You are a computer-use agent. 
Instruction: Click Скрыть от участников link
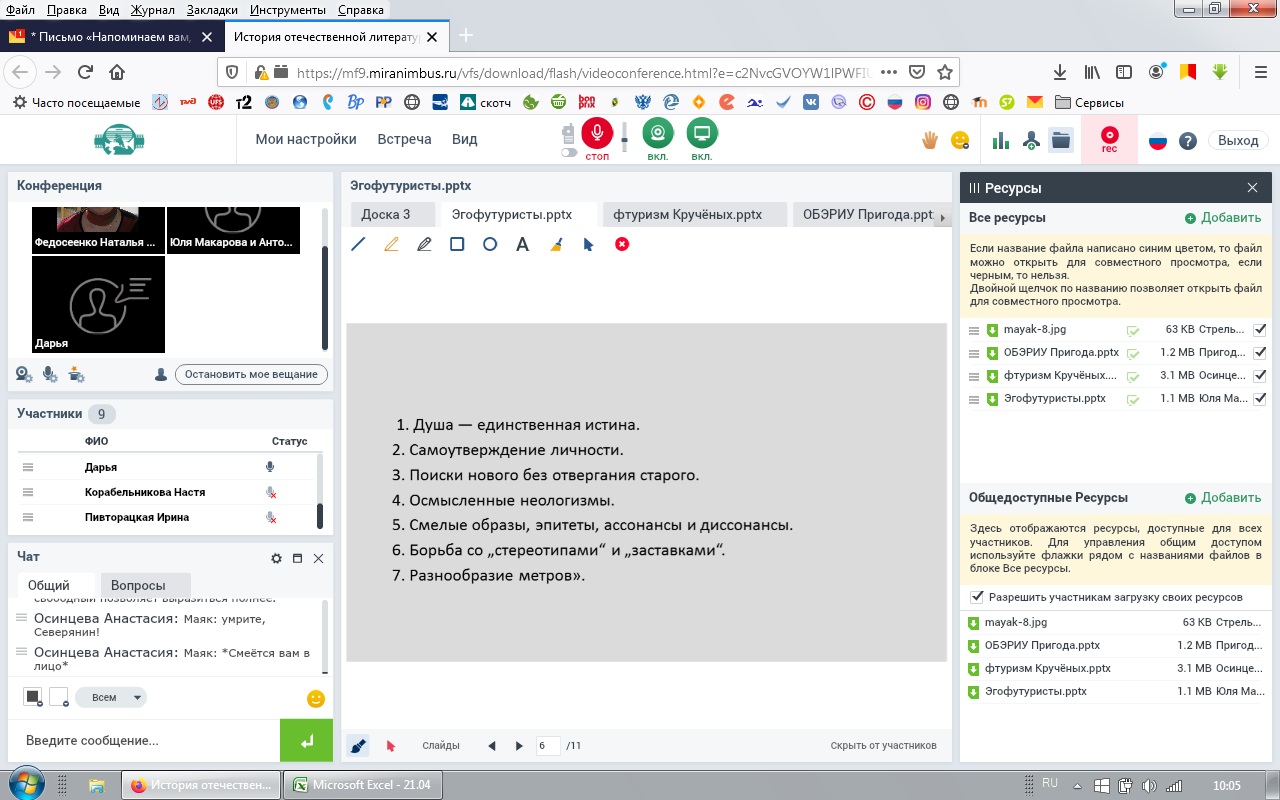click(883, 745)
